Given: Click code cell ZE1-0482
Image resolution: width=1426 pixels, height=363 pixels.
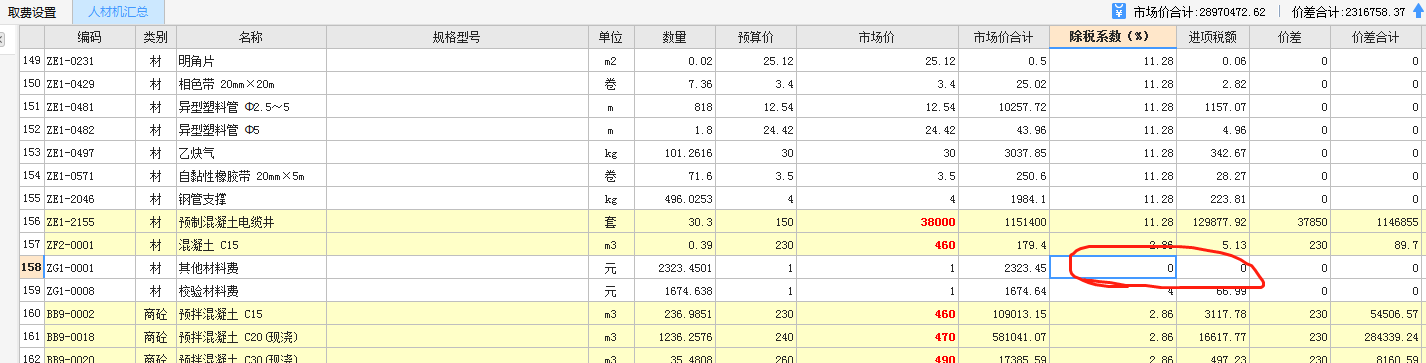Looking at the screenshot, I should tap(89, 130).
